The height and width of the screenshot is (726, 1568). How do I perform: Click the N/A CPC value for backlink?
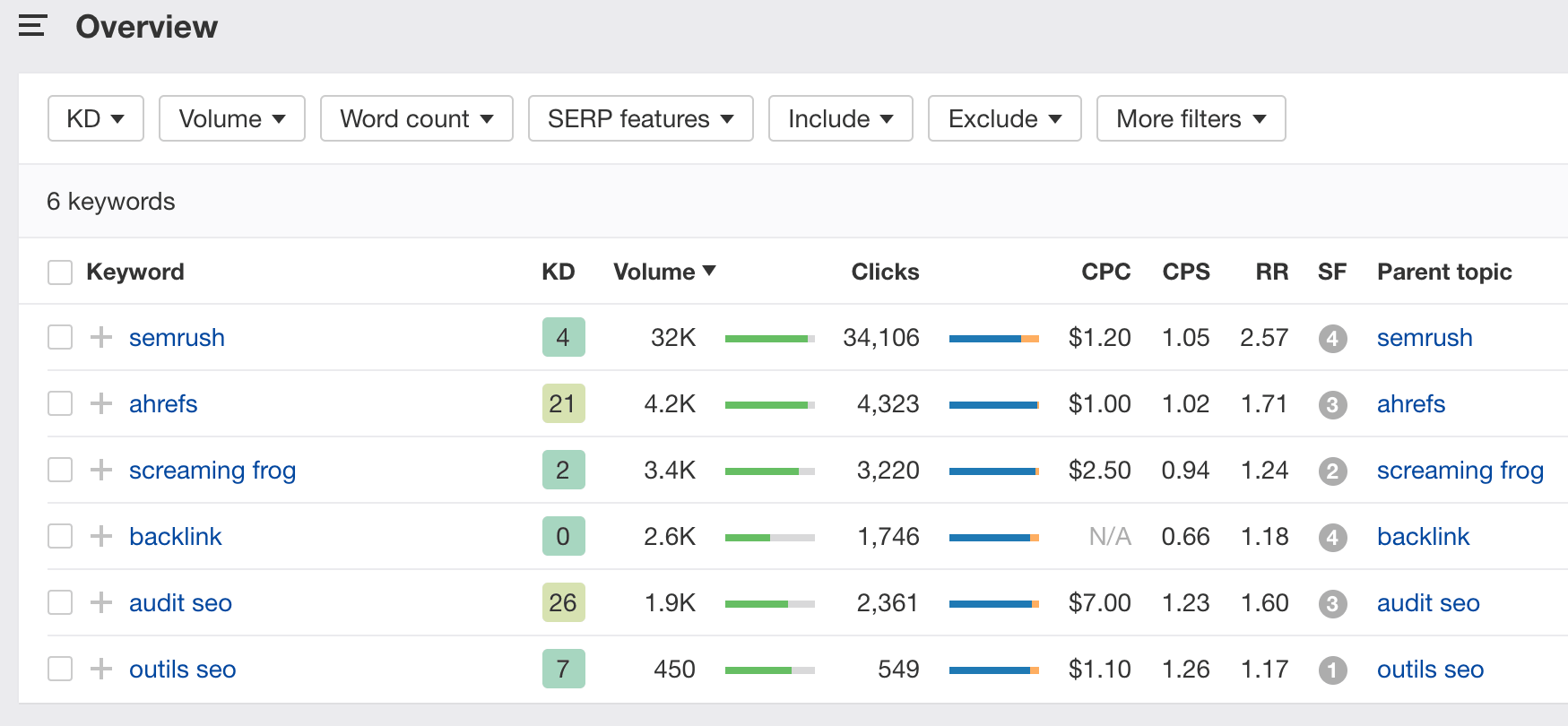point(1110,537)
